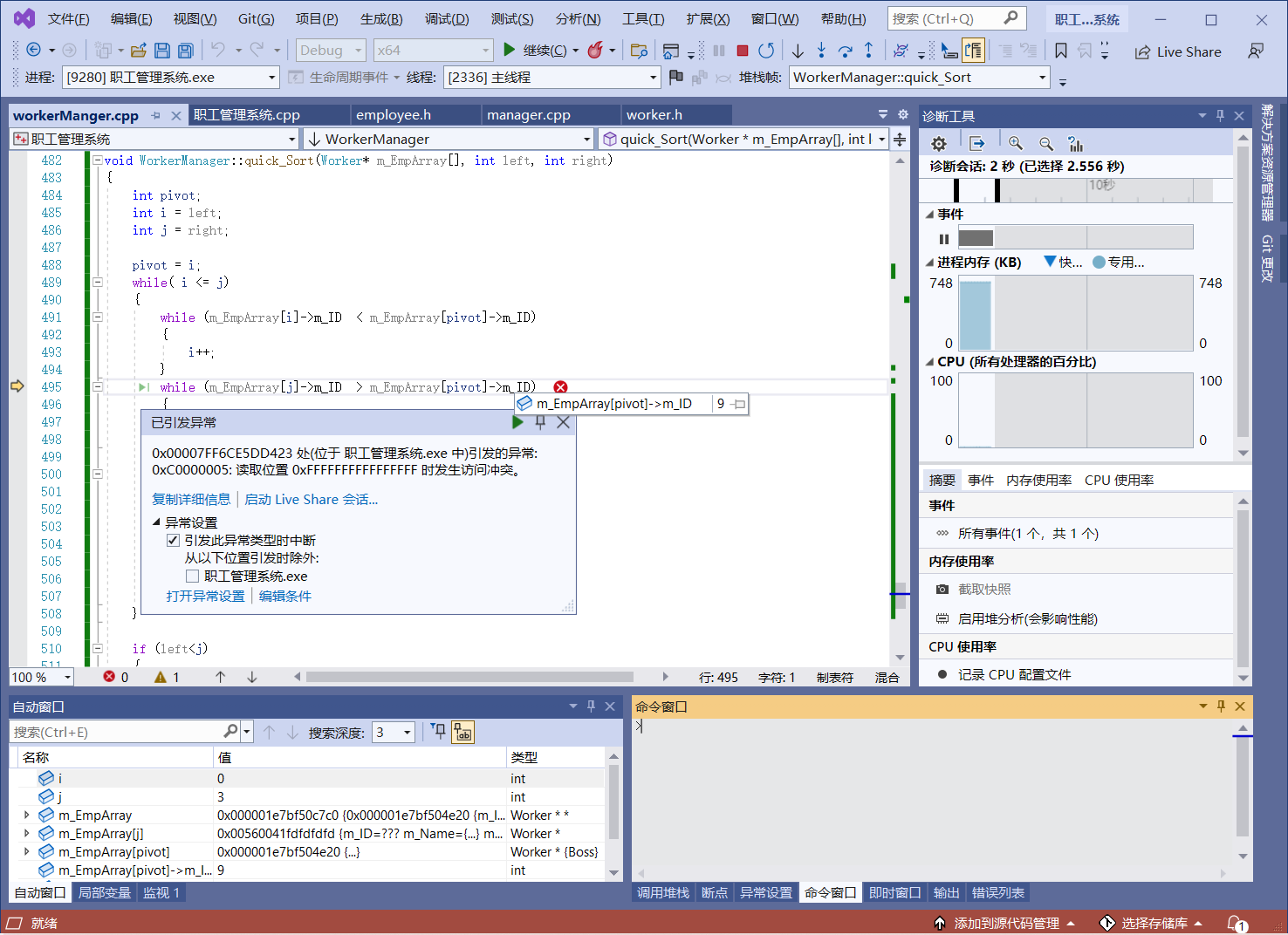Image resolution: width=1288 pixels, height=935 pixels.
Task: Click notifications bell in status bar
Action: click(1236, 923)
